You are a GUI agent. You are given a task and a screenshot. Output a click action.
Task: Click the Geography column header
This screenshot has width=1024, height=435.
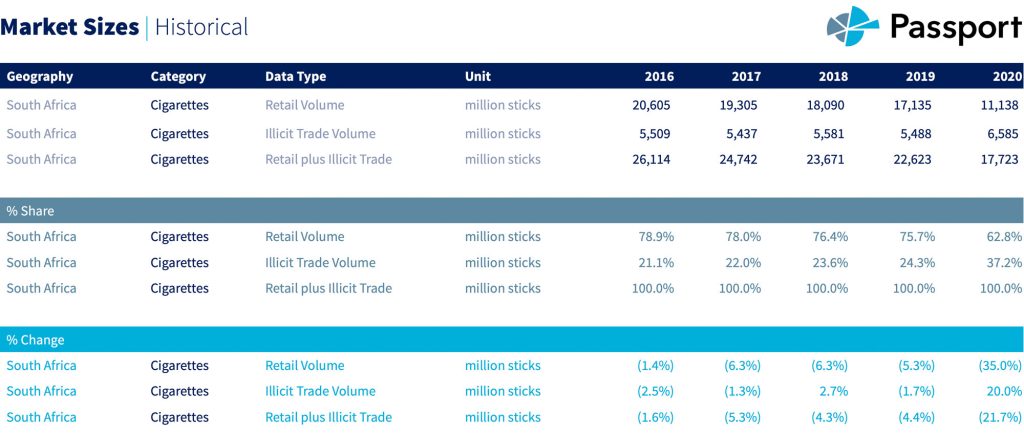click(x=40, y=77)
